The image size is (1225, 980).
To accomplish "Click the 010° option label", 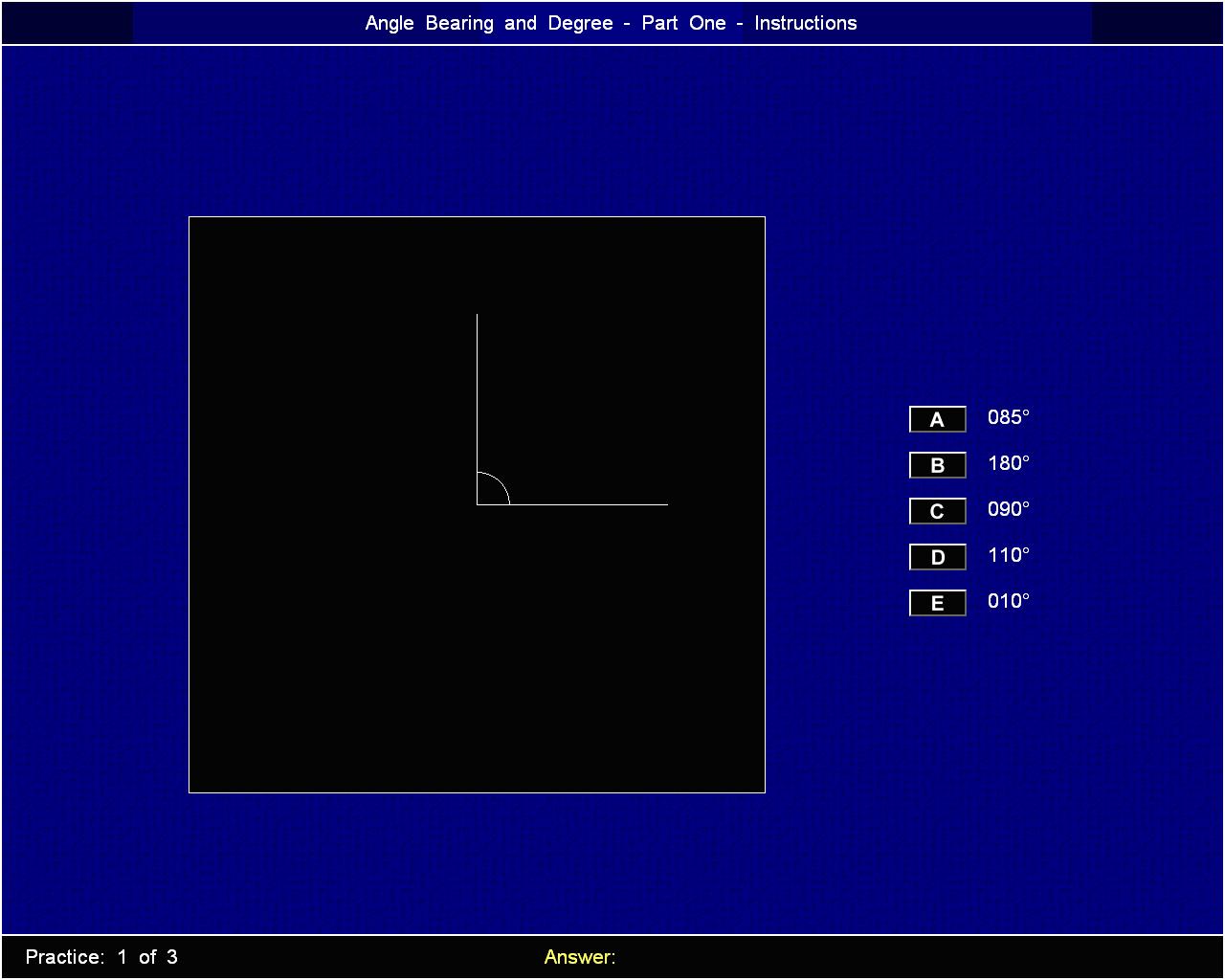I will click(x=1009, y=601).
